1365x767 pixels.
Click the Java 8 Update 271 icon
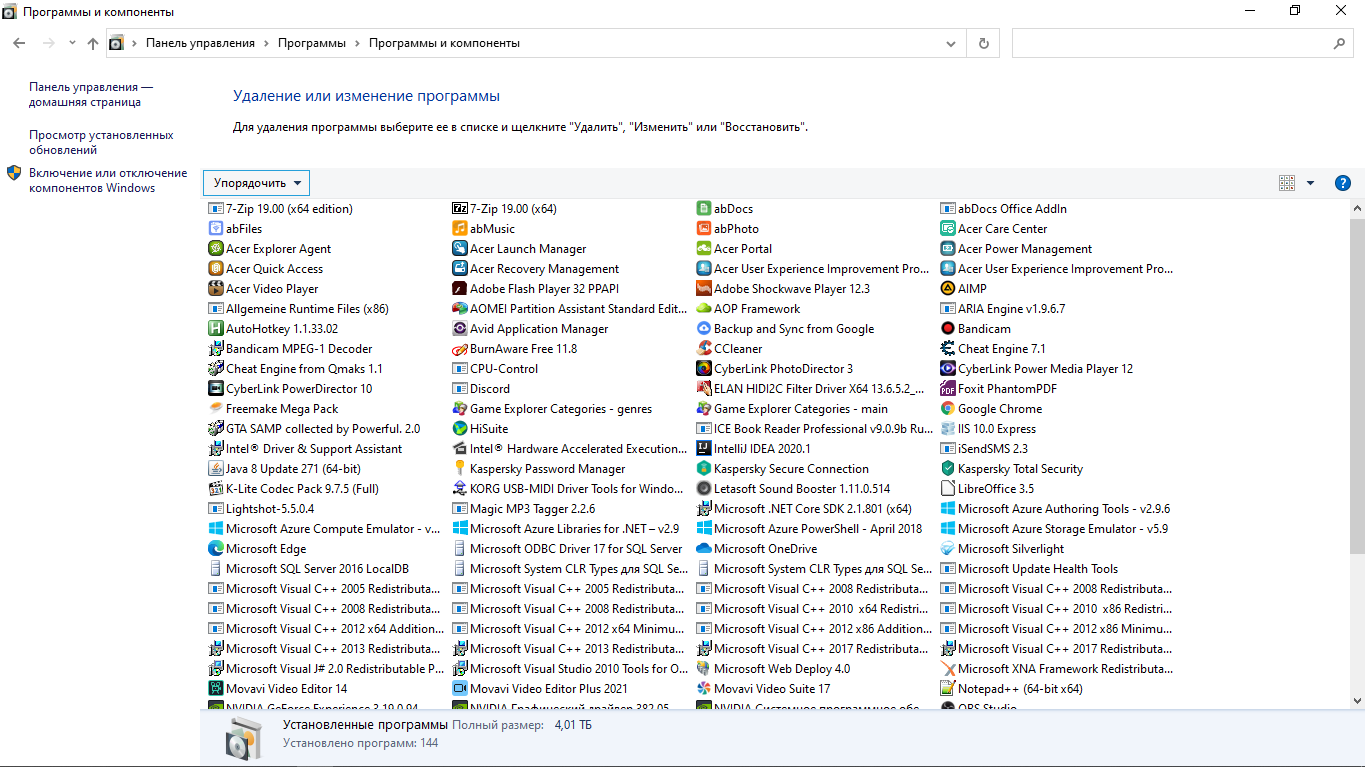coord(216,469)
